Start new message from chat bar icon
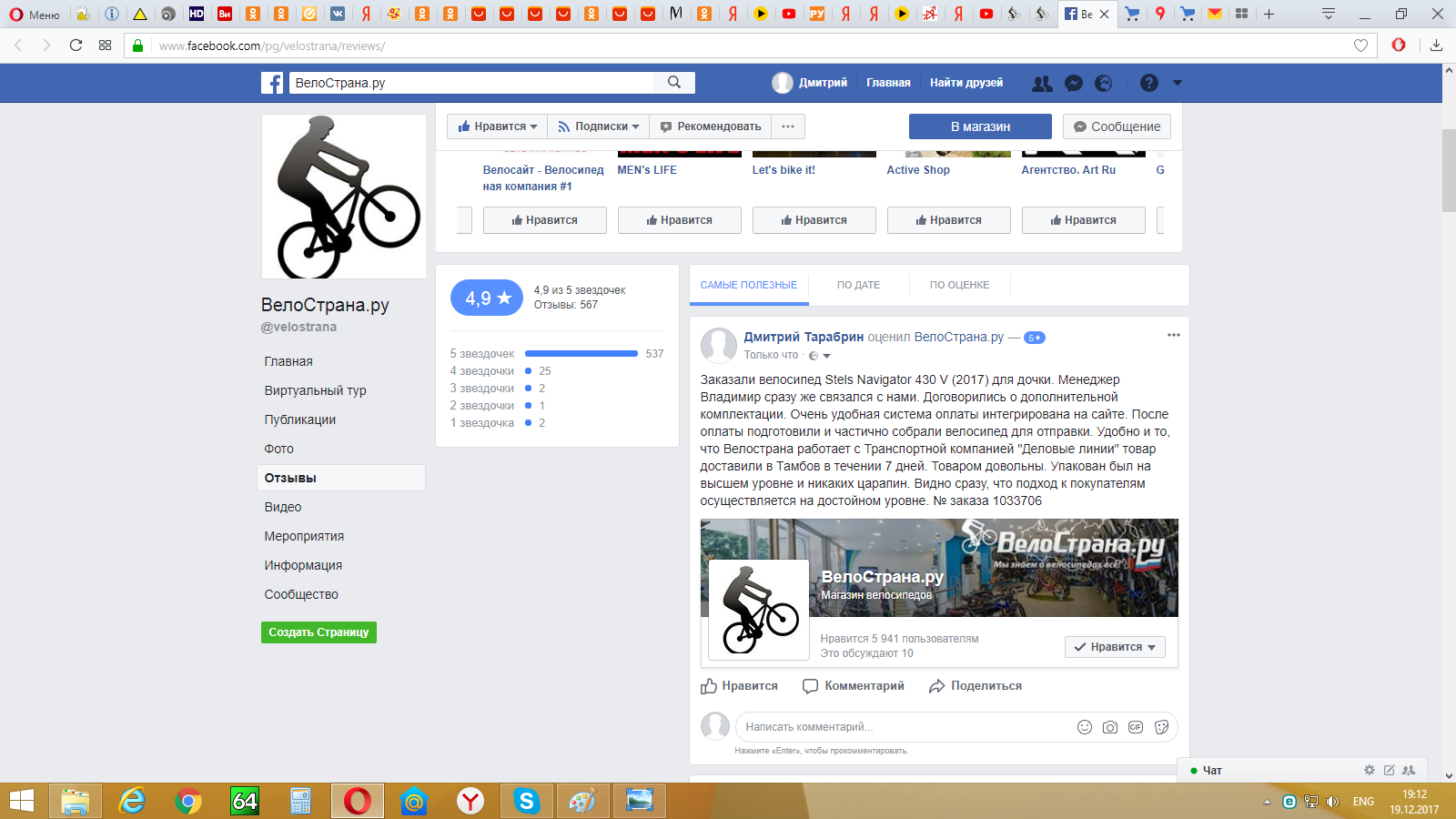Image resolution: width=1456 pixels, height=819 pixels. 1390,770
